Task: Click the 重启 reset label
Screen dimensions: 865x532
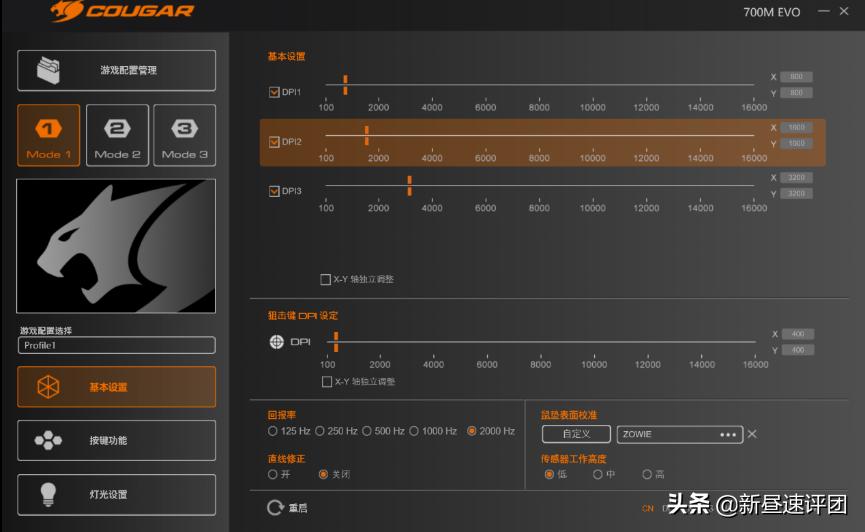Action: coord(298,508)
